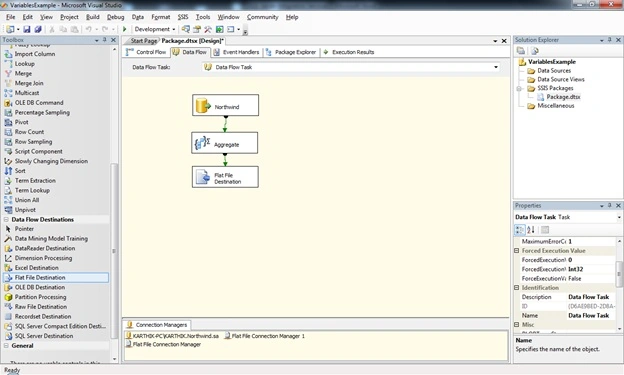Save the package with the Save icon

(27, 29)
